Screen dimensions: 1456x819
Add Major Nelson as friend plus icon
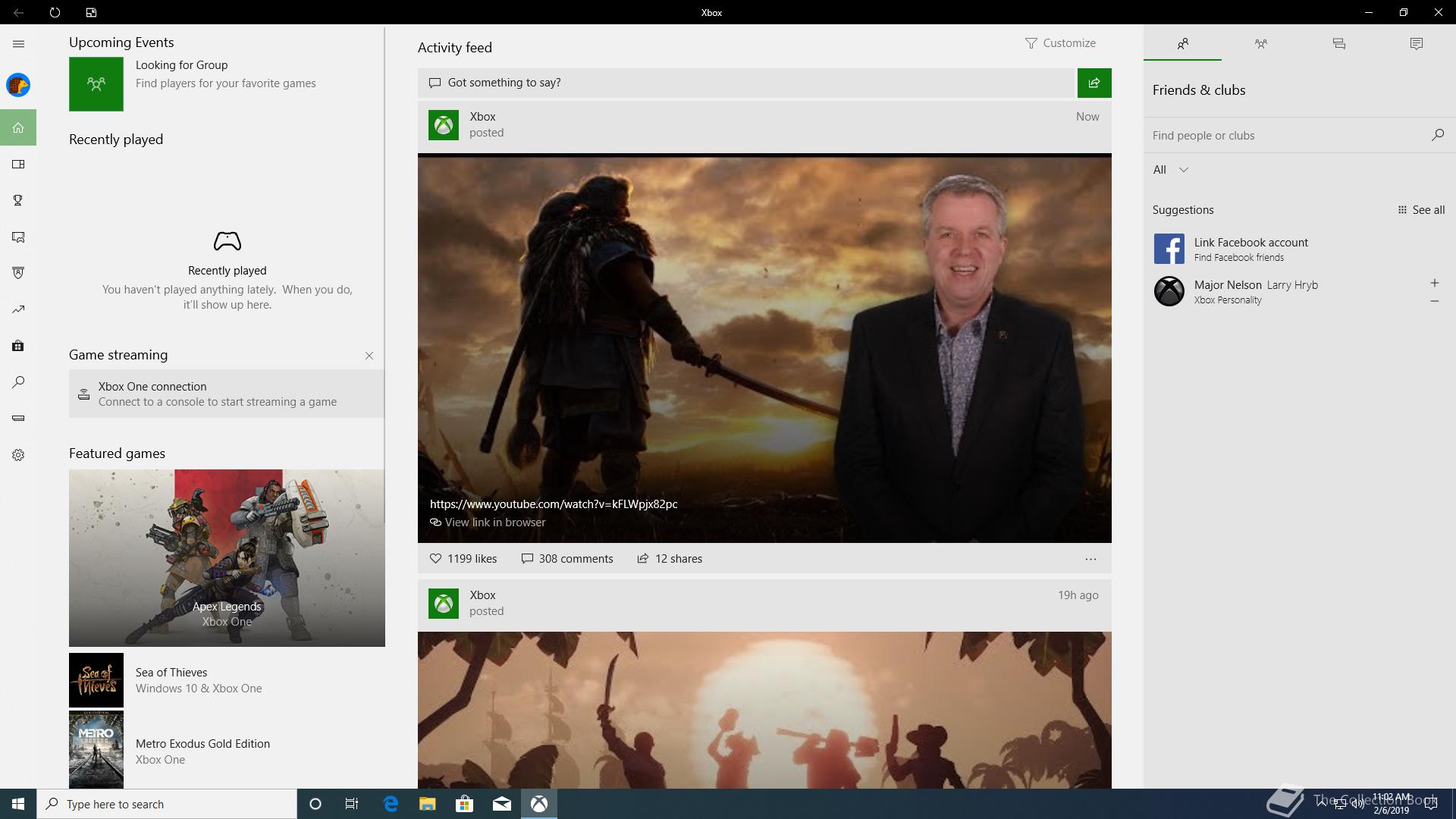[1434, 283]
